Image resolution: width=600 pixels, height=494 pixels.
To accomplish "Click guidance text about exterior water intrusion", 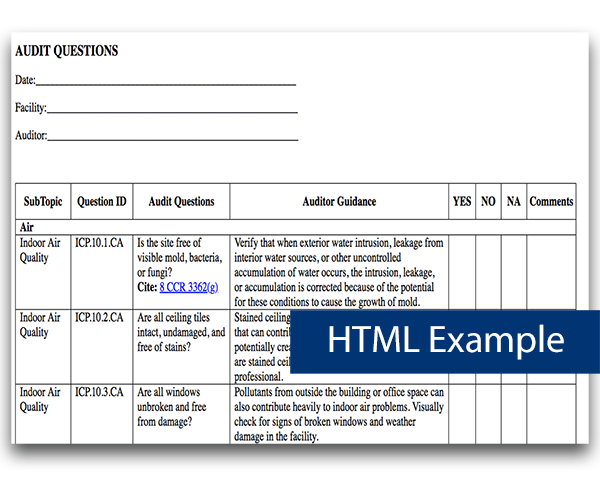I will tap(339, 272).
